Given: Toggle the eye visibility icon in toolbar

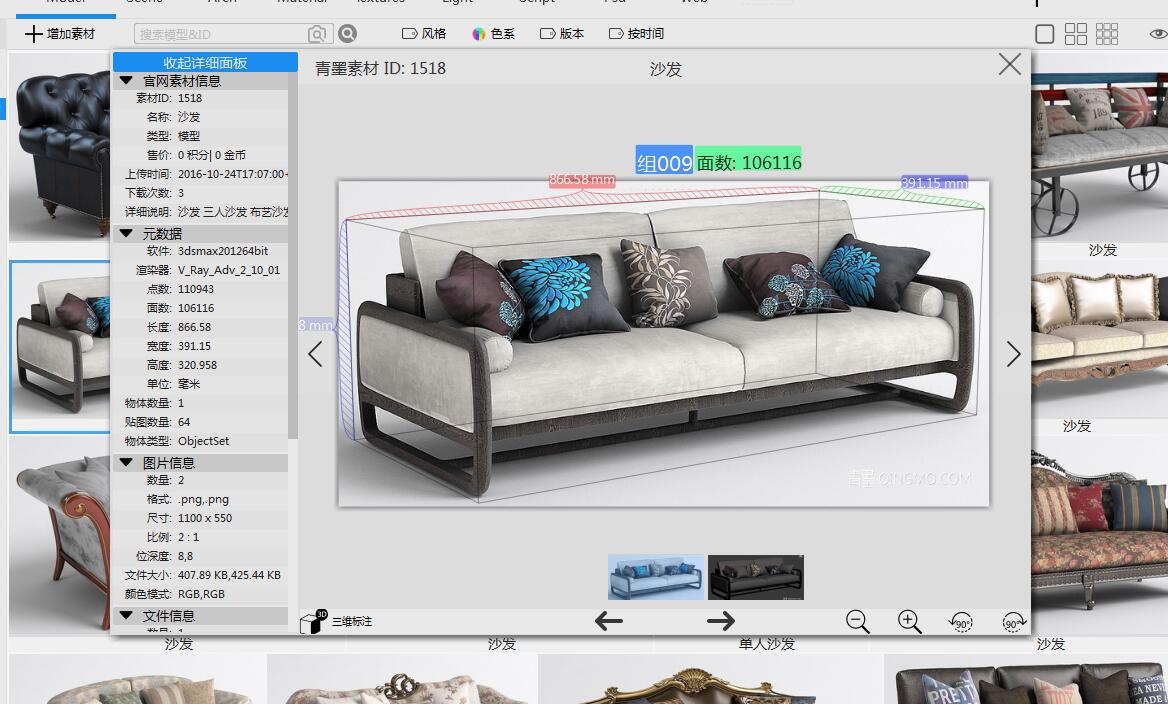Looking at the screenshot, I should coord(1158,34).
